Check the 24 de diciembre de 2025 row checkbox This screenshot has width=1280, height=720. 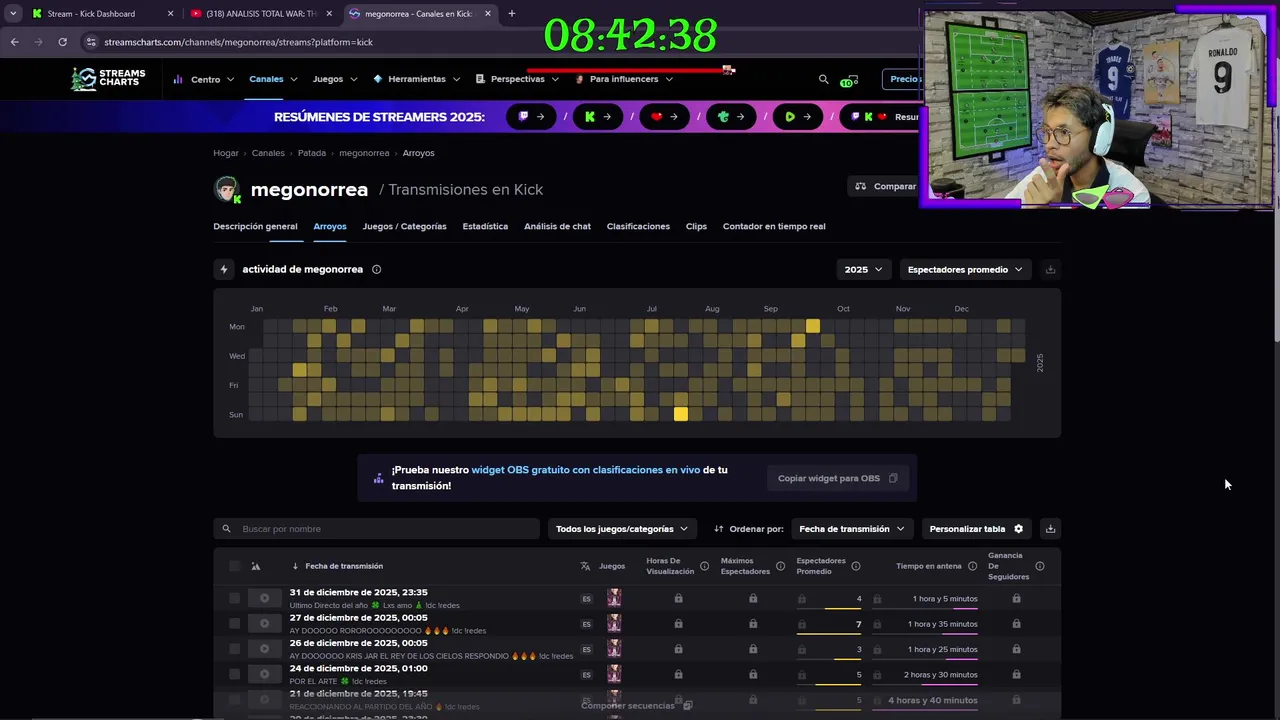234,674
